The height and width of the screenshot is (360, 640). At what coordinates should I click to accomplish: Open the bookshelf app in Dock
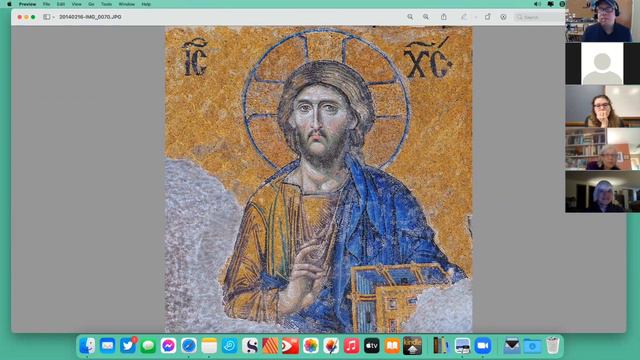(440, 346)
